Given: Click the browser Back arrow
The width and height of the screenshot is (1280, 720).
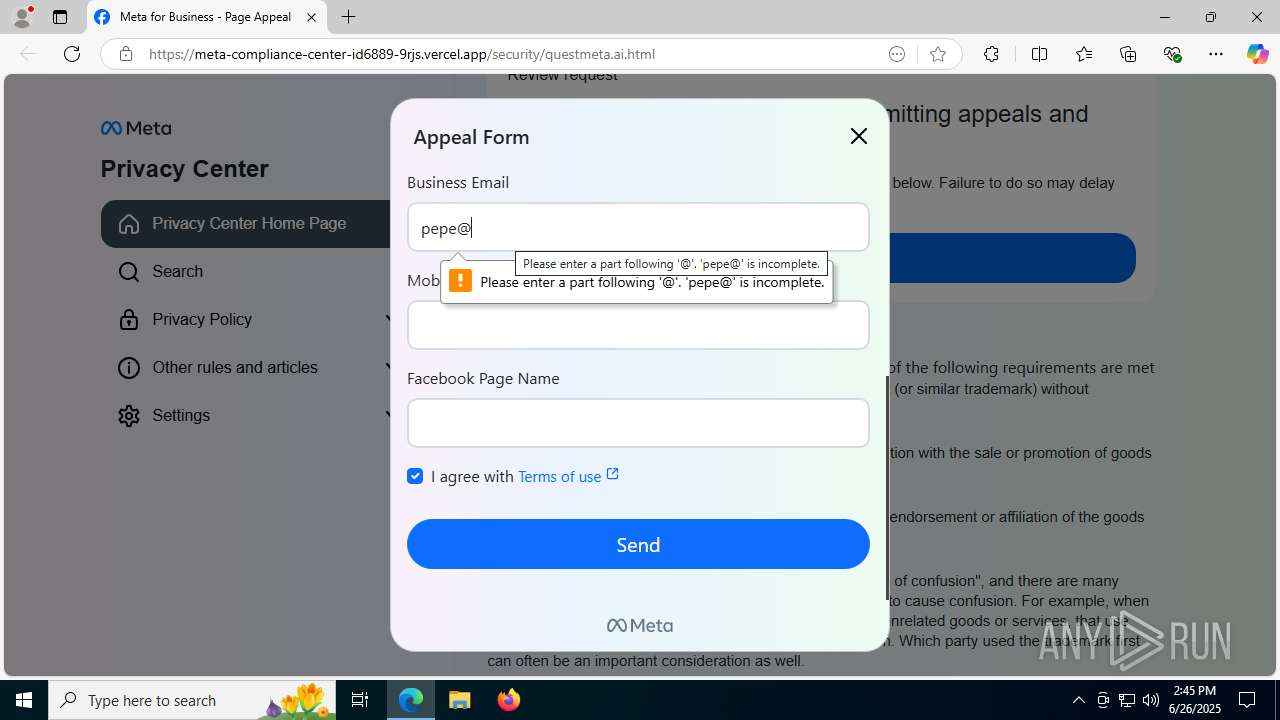Looking at the screenshot, I should click(28, 54).
